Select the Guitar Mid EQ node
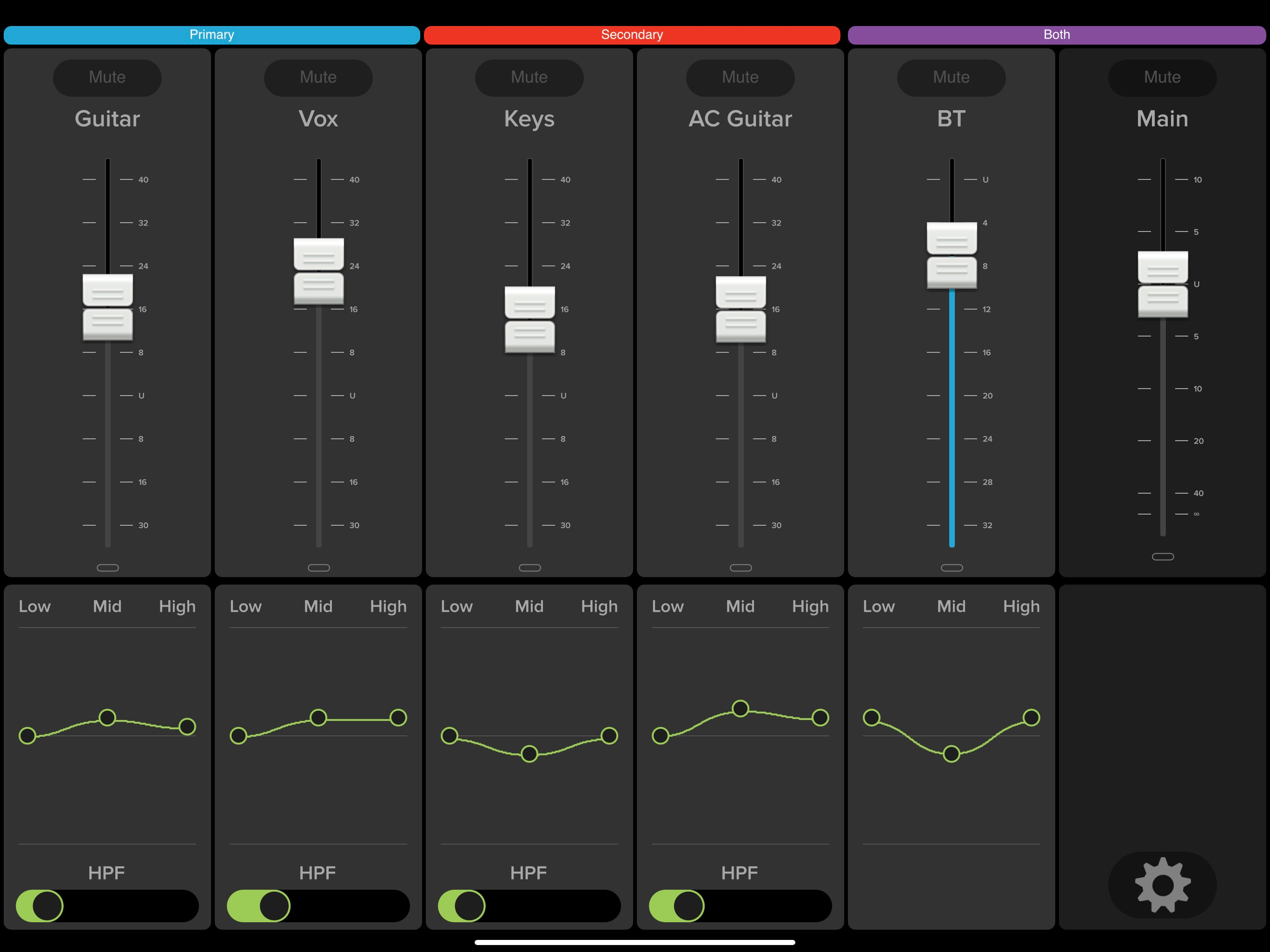The image size is (1270, 952). [107, 717]
